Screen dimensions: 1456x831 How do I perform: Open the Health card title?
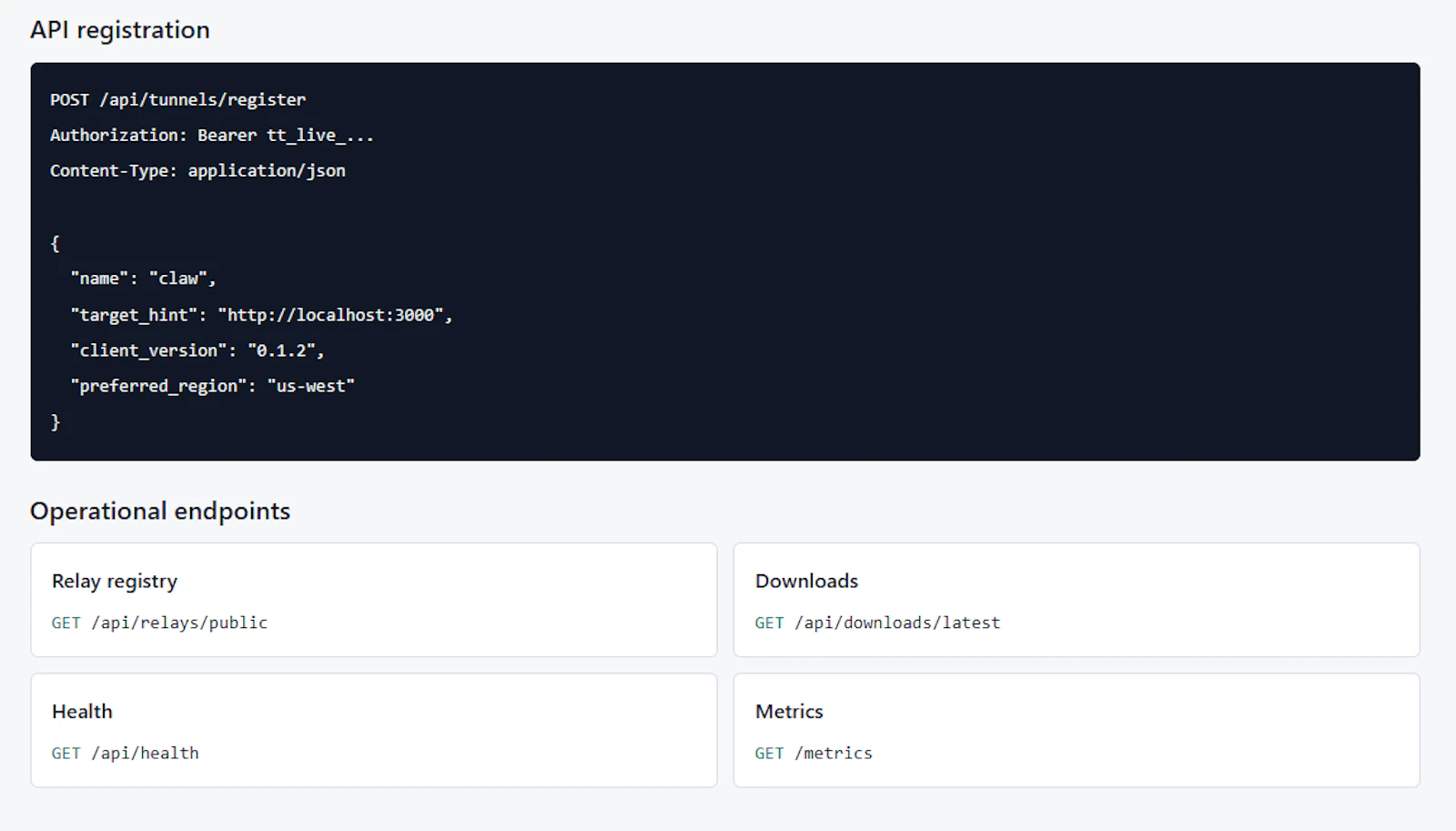click(82, 711)
